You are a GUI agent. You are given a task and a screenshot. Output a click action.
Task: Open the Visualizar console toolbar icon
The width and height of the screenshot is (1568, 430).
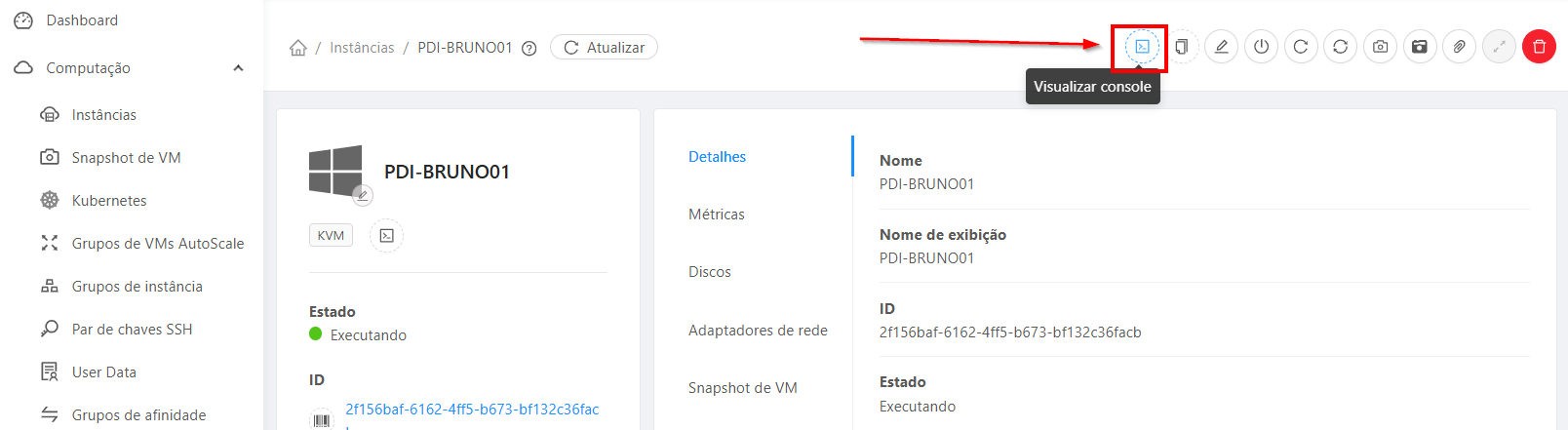(x=1142, y=47)
